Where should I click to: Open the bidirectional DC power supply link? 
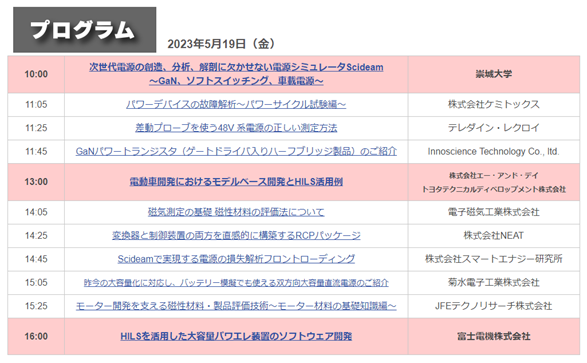point(236,283)
